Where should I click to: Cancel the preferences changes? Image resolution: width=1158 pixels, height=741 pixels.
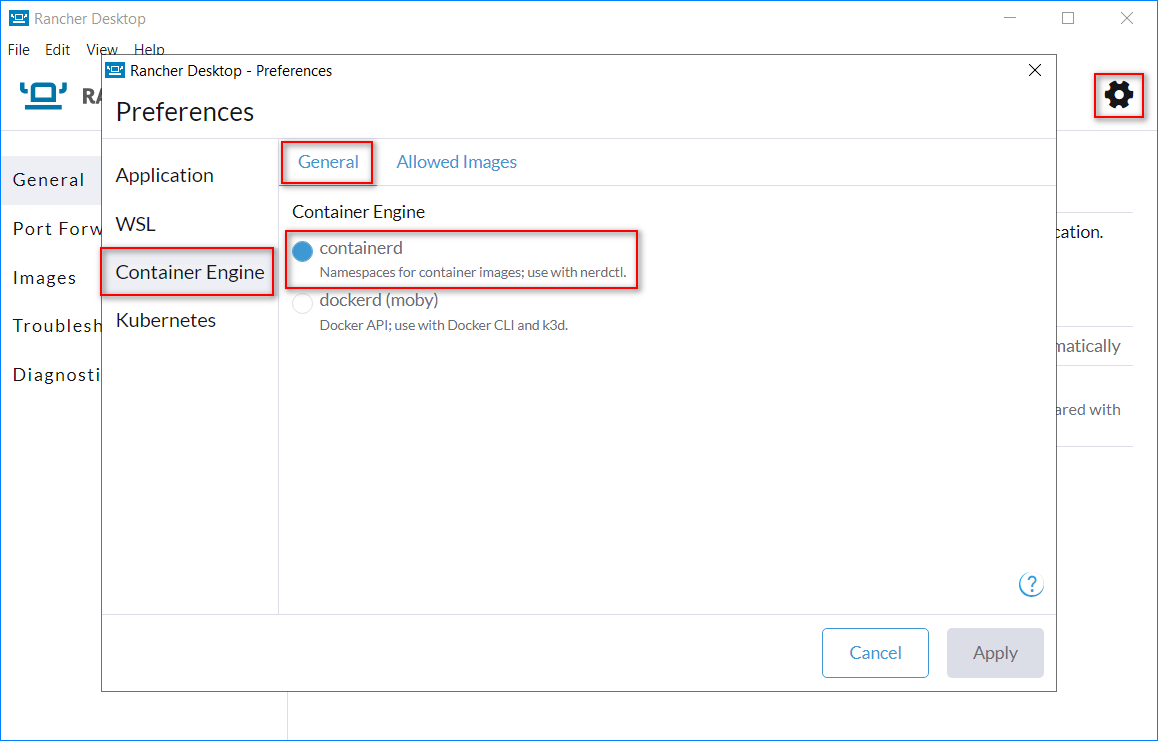(x=875, y=652)
